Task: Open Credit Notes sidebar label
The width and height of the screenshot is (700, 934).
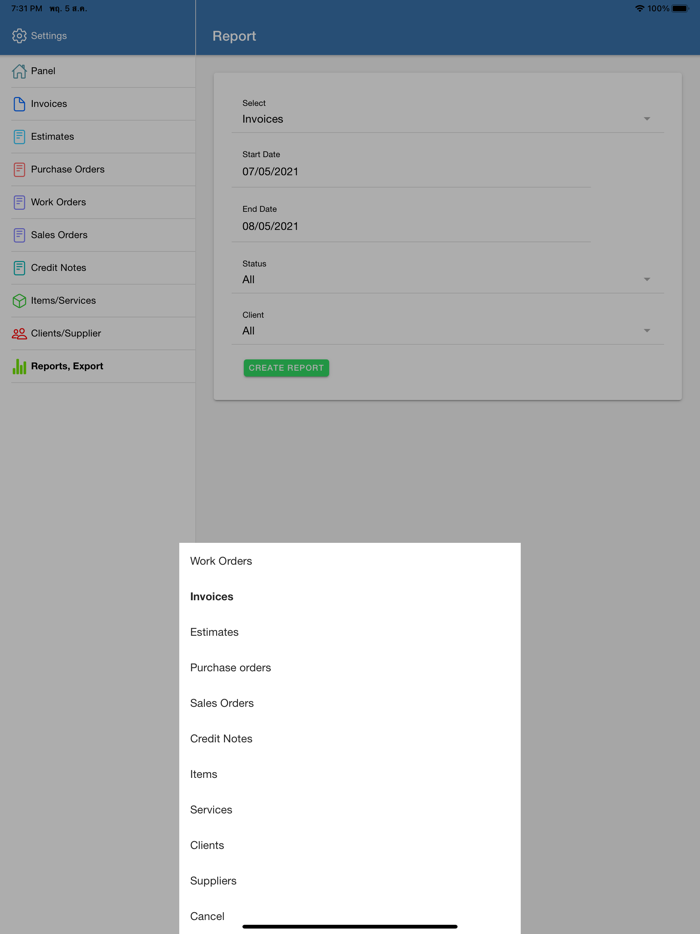Action: 58,267
